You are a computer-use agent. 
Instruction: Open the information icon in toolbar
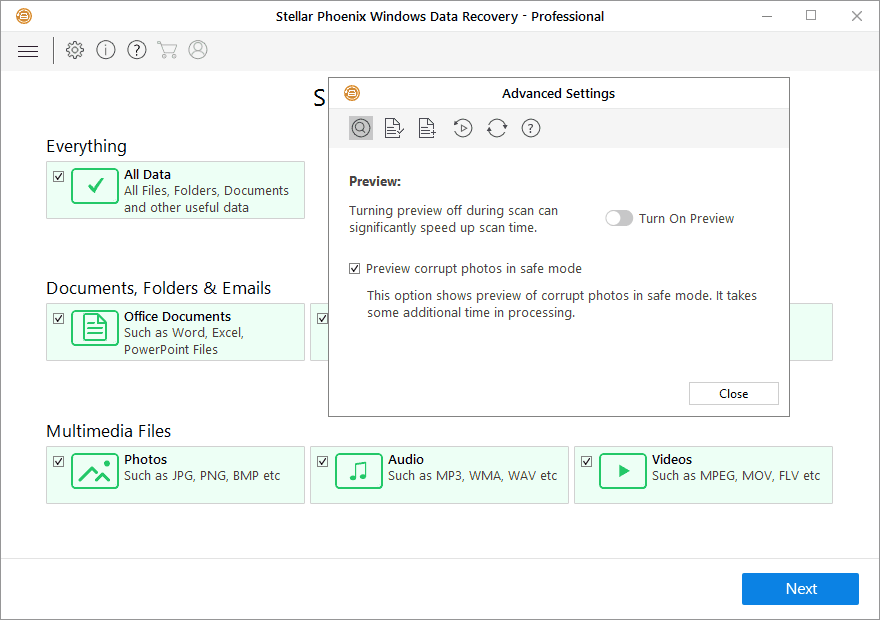click(106, 50)
